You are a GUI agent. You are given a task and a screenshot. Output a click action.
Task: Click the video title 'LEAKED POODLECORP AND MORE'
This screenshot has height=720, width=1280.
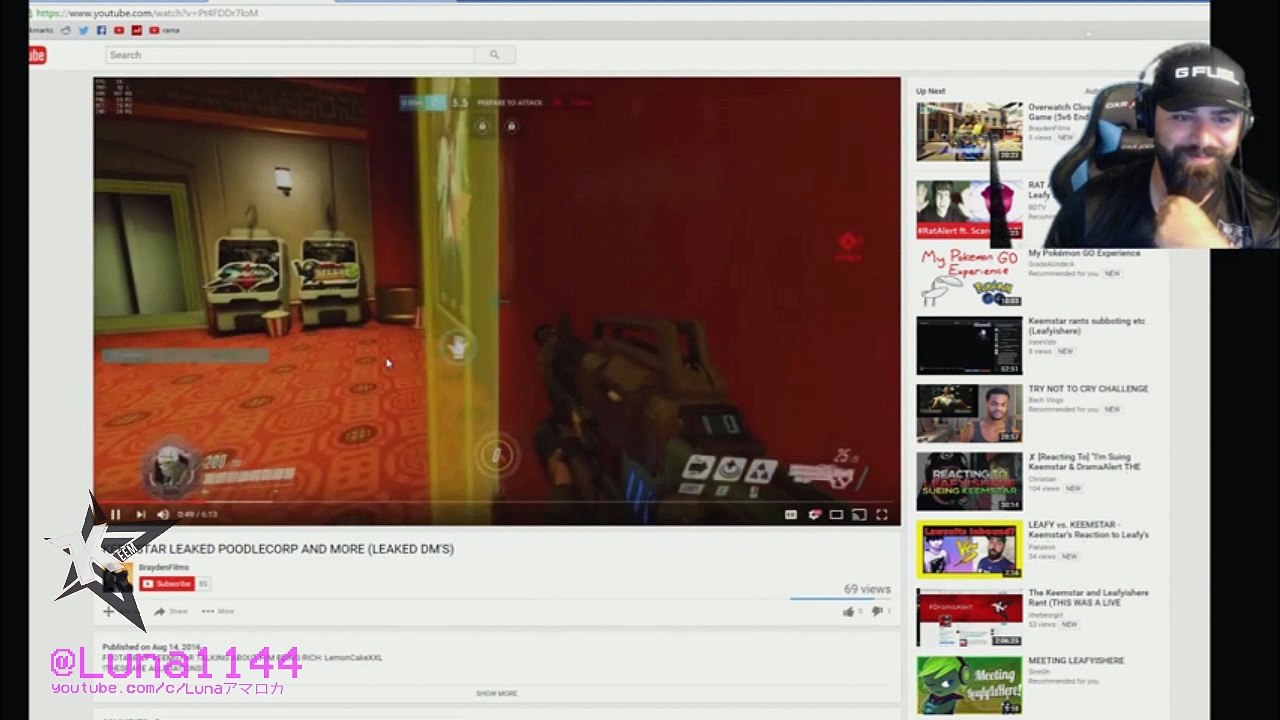pyautogui.click(x=279, y=549)
